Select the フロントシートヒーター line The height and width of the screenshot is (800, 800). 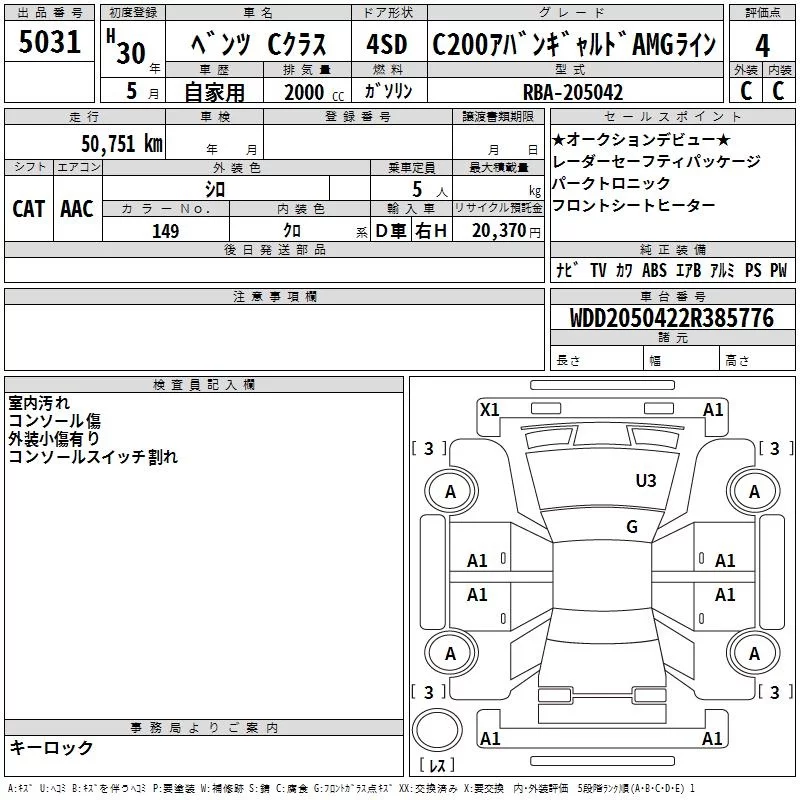[x=634, y=205]
